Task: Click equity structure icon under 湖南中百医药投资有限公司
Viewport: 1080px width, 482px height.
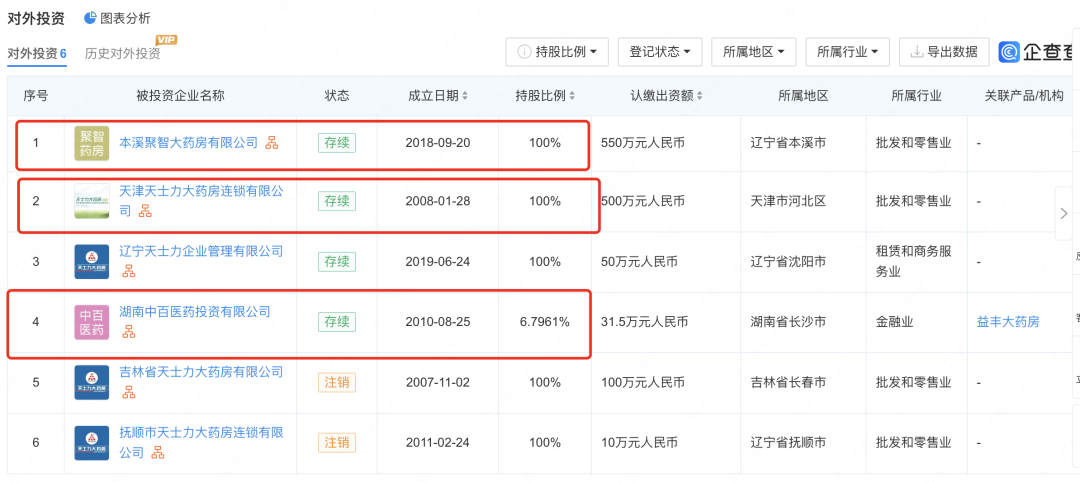Action: click(128, 332)
